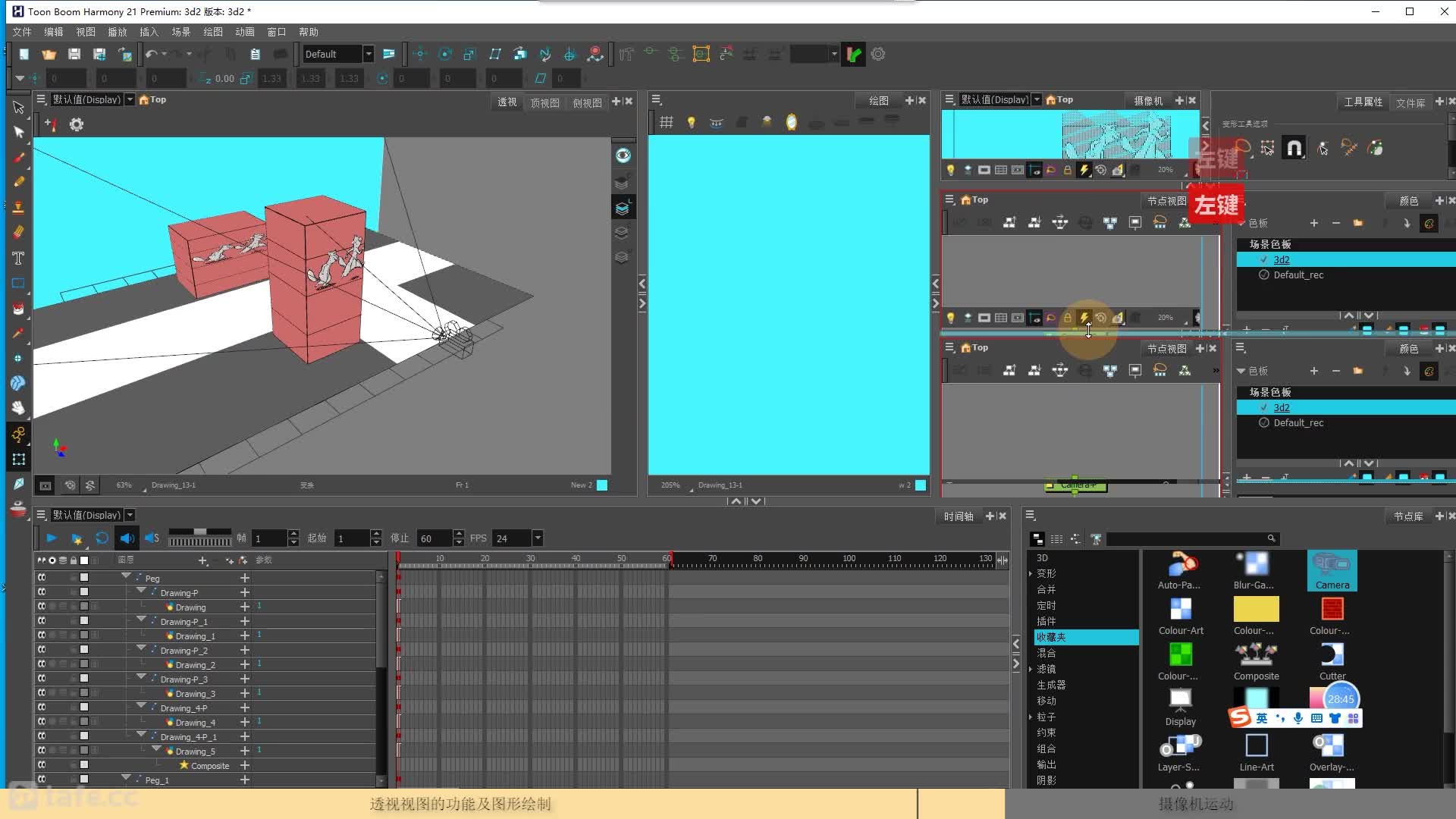Select the 3d2 palette in lower colour panel
This screenshot has height=819, width=1456.
point(1346,407)
